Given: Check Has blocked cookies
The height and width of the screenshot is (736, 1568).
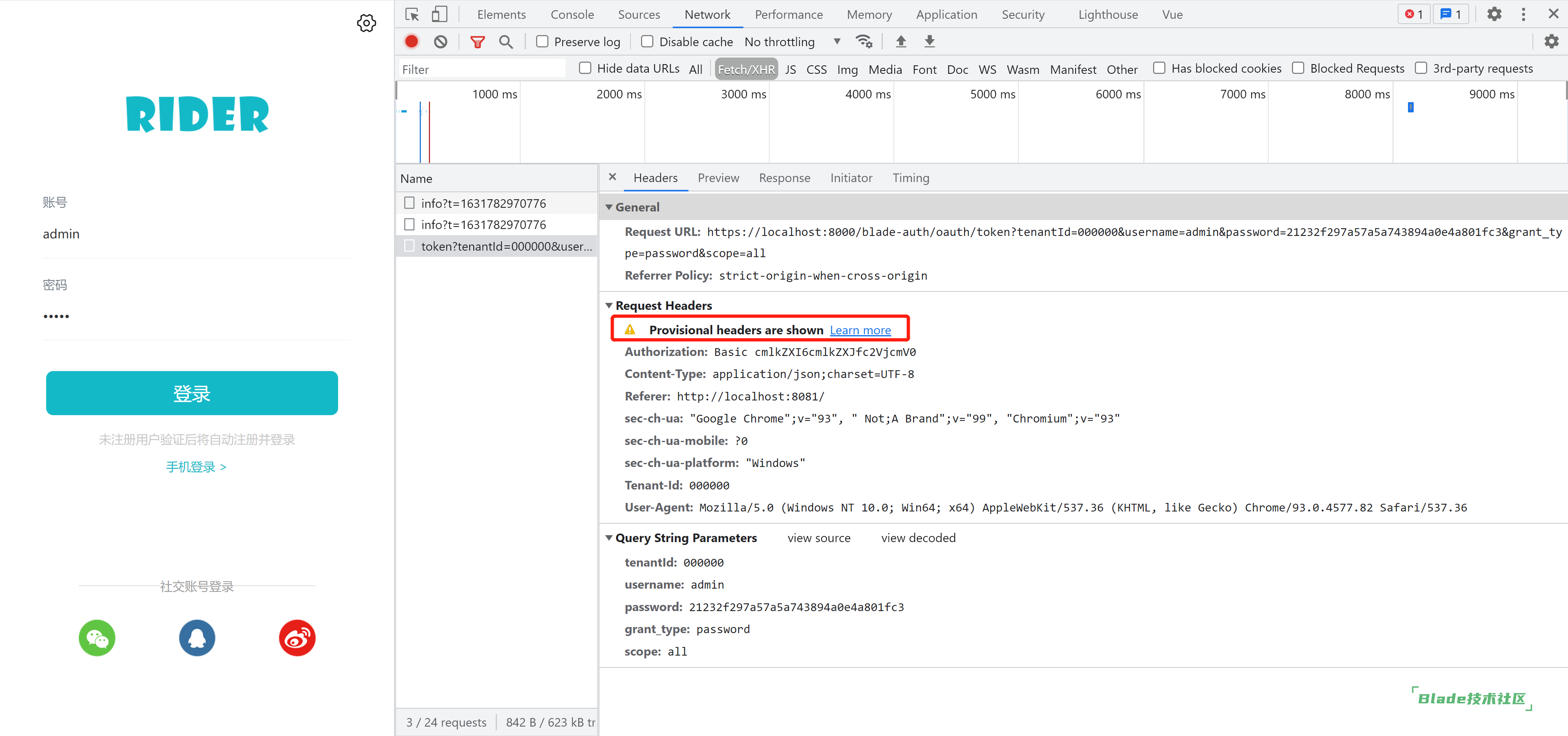Looking at the screenshot, I should click(1159, 68).
